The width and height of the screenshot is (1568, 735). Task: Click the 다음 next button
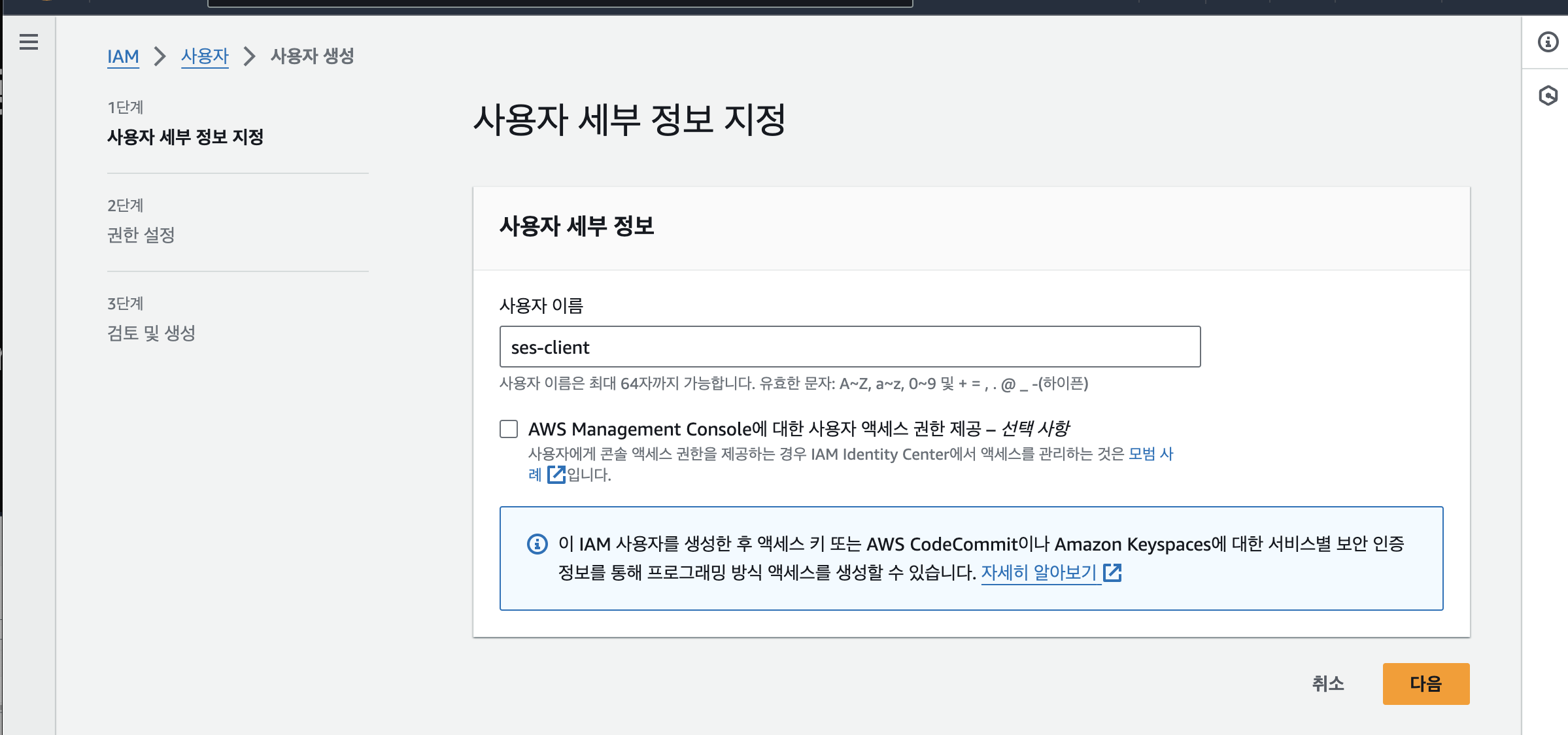pos(1426,684)
